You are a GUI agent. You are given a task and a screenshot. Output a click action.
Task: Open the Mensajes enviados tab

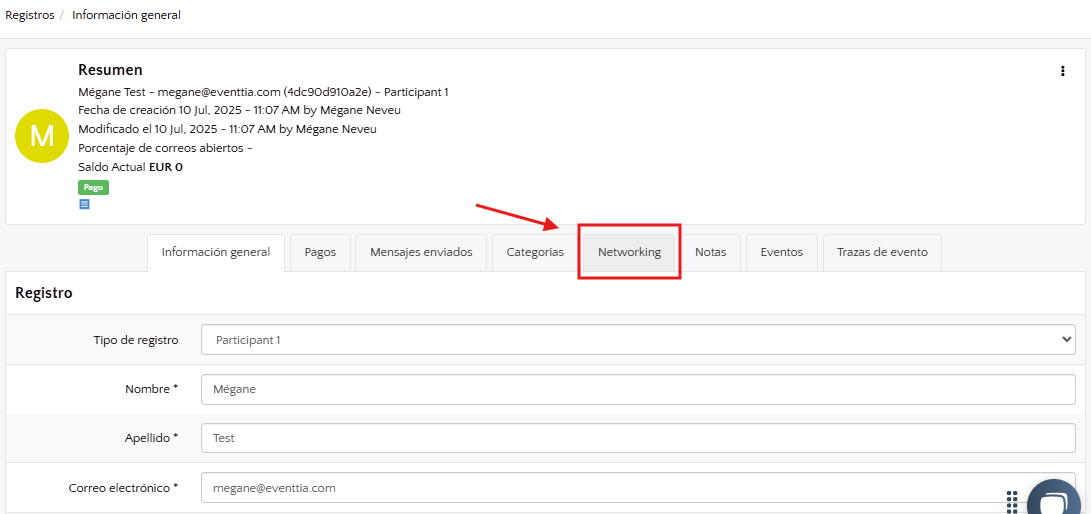click(421, 252)
